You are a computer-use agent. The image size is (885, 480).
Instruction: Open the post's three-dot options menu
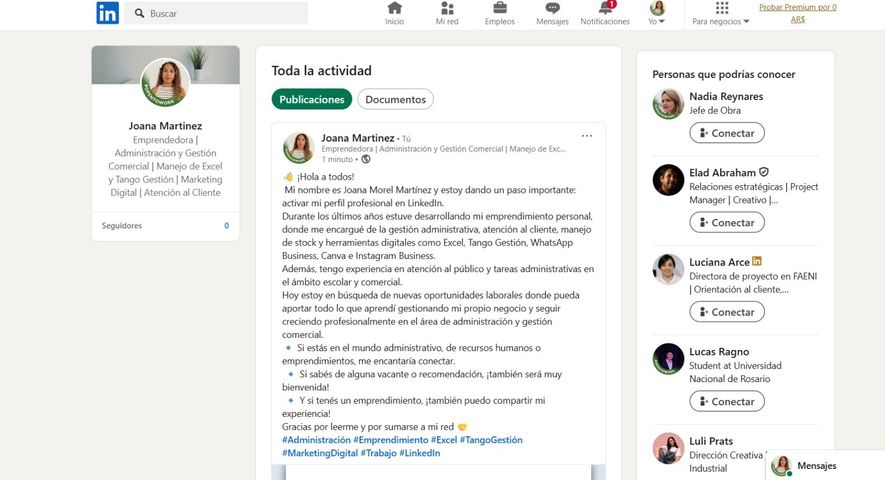pyautogui.click(x=587, y=136)
